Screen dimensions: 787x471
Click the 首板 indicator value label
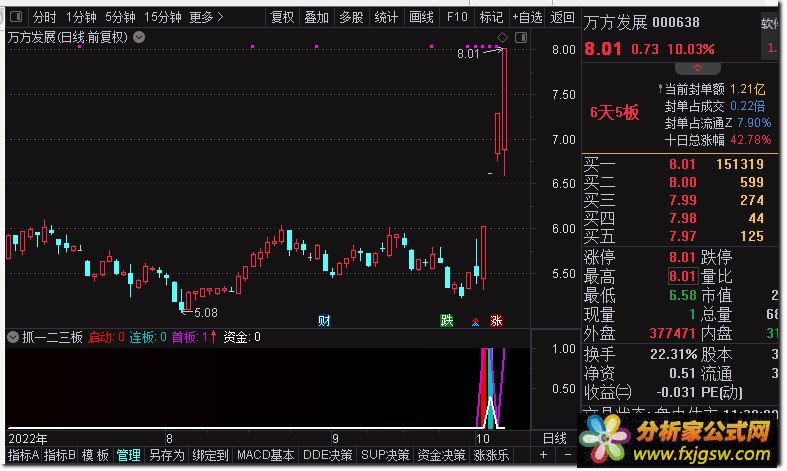(x=189, y=337)
